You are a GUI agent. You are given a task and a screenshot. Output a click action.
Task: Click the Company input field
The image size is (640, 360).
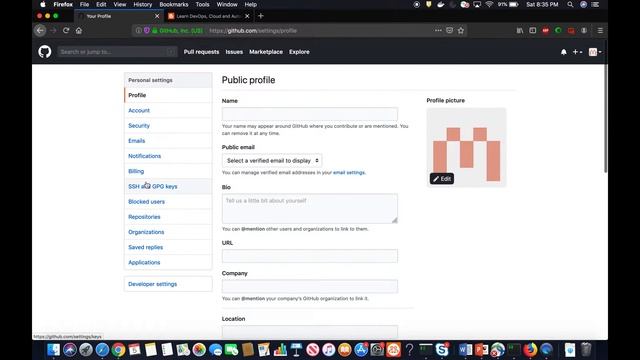(x=310, y=286)
